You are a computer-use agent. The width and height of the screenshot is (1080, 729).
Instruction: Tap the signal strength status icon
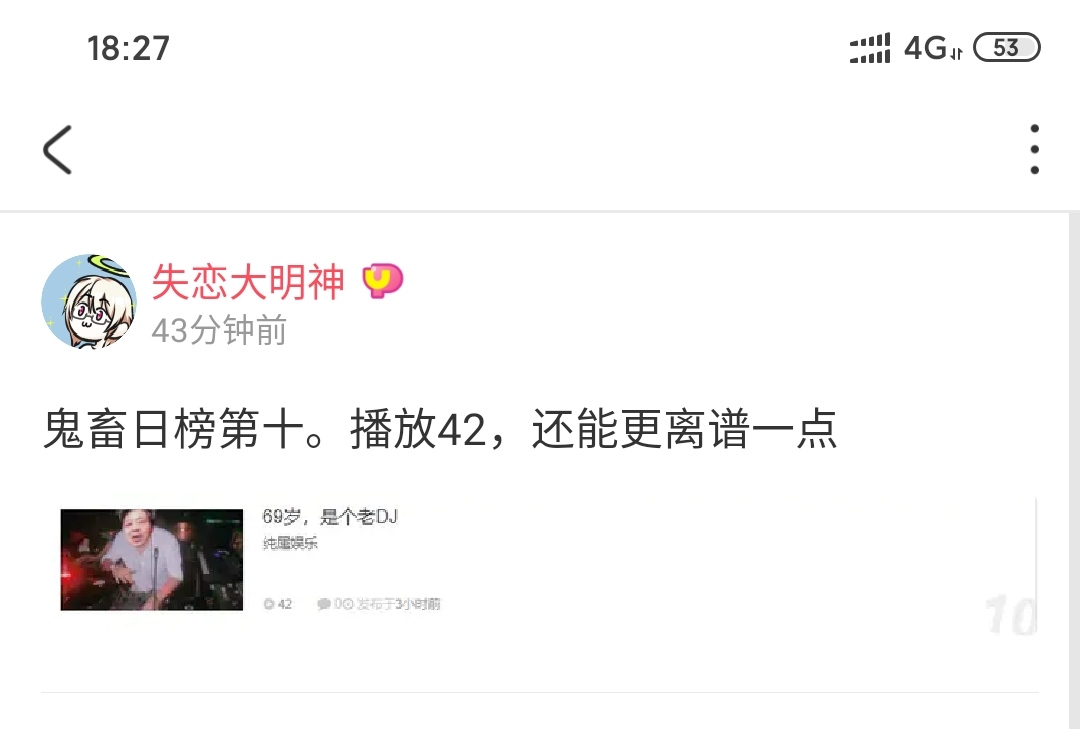[870, 48]
